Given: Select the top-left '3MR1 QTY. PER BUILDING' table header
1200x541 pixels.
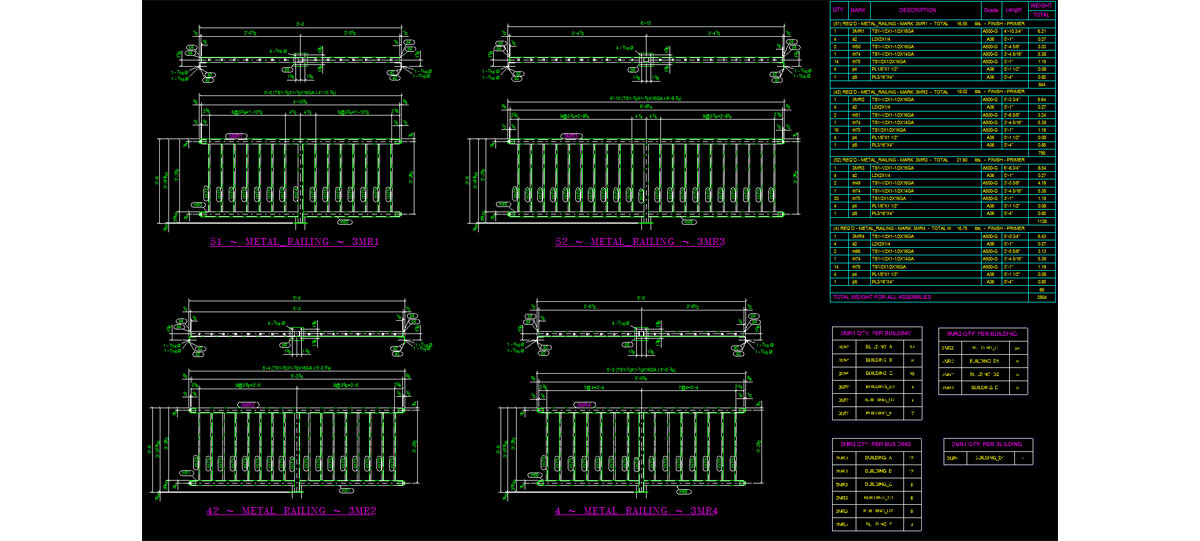Looking at the screenshot, I should click(875, 333).
